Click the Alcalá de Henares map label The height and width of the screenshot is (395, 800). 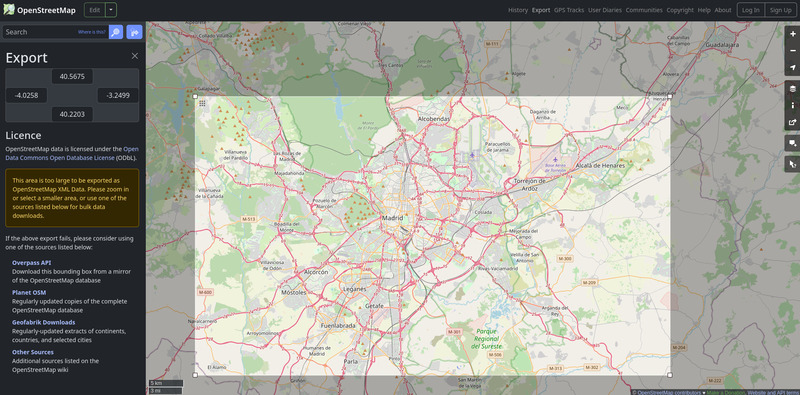point(599,166)
